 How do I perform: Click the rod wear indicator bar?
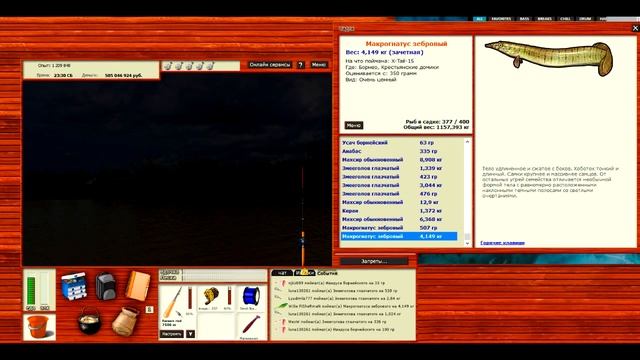pyautogui.click(x=189, y=298)
